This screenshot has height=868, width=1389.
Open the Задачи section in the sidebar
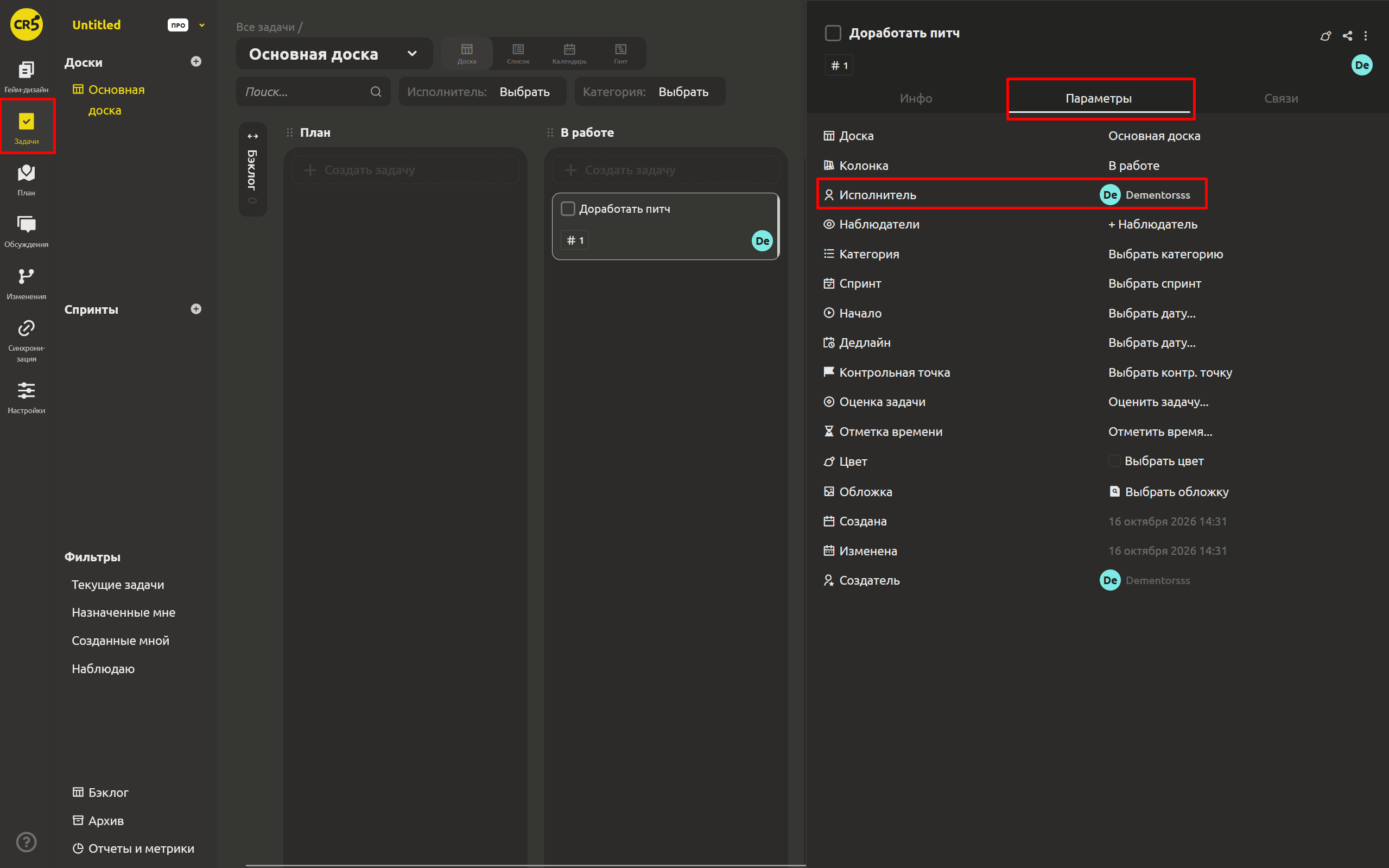[x=27, y=128]
